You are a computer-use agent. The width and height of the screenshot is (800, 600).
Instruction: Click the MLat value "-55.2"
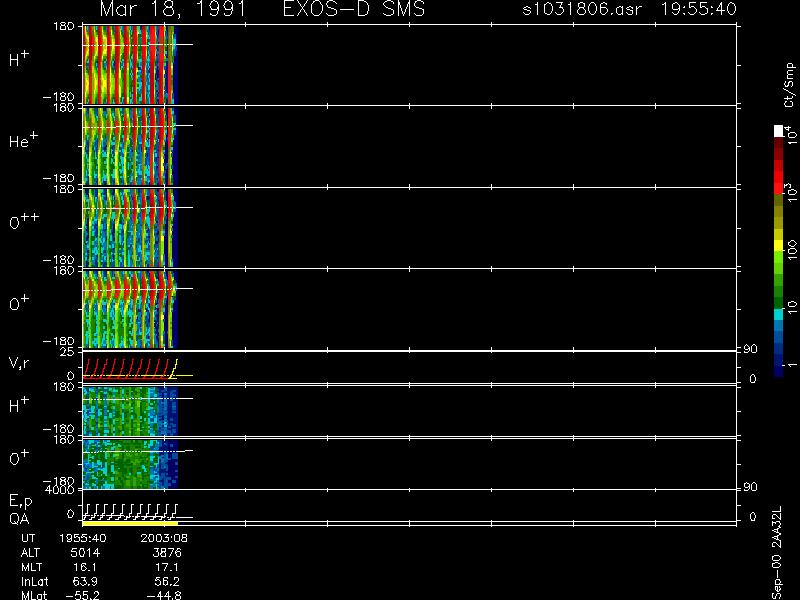[82, 595]
